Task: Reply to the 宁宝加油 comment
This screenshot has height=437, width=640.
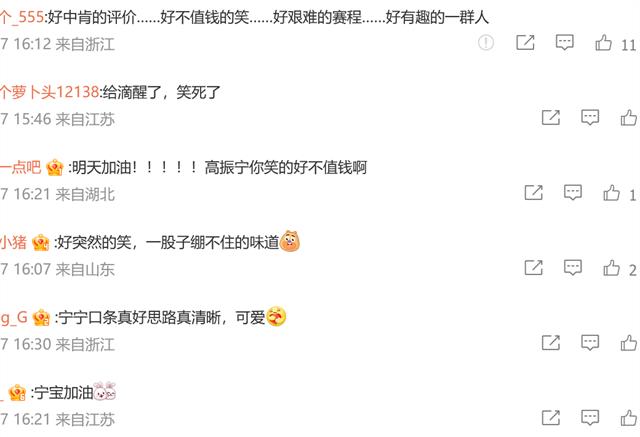Action: tap(590, 418)
